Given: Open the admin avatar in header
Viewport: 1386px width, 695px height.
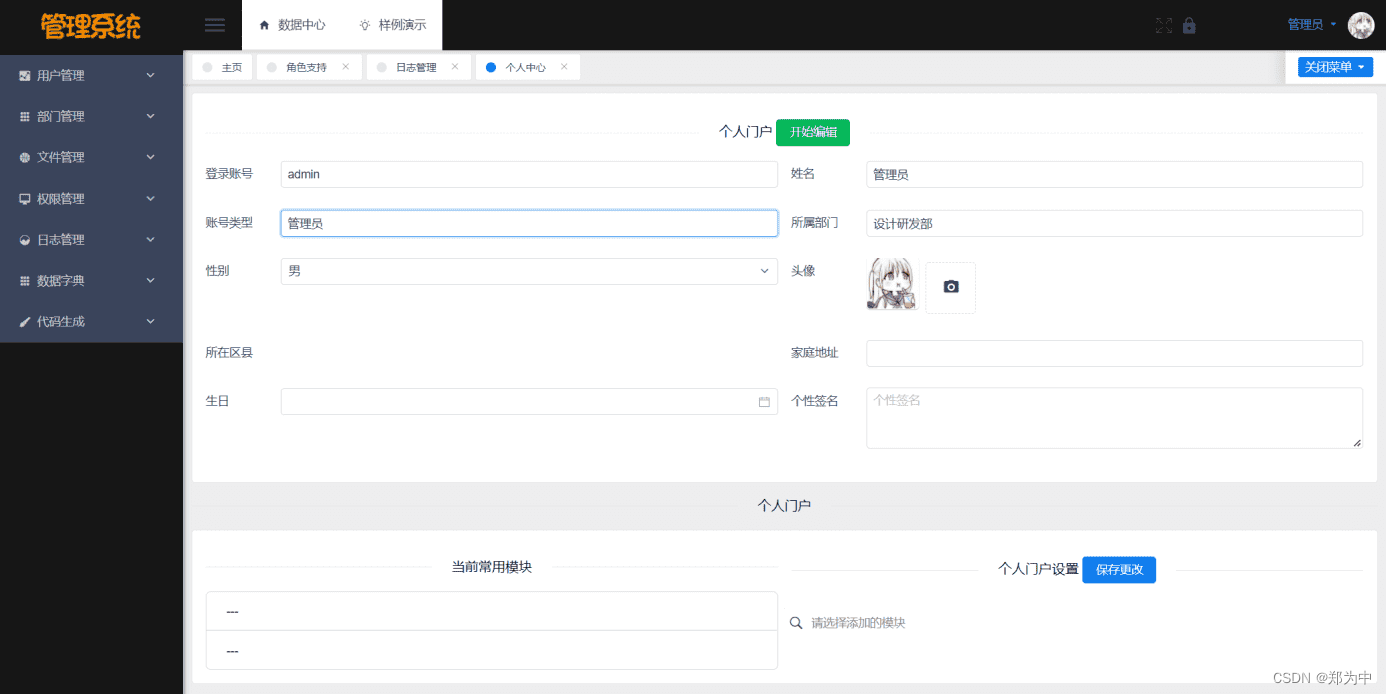Looking at the screenshot, I should pos(1361,25).
